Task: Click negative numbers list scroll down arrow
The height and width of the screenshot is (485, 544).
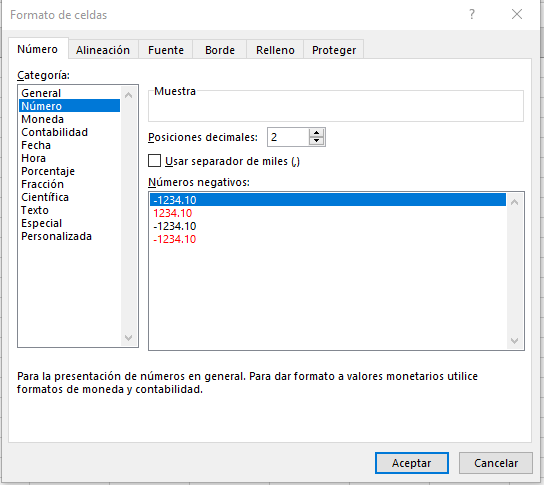Action: [x=515, y=341]
